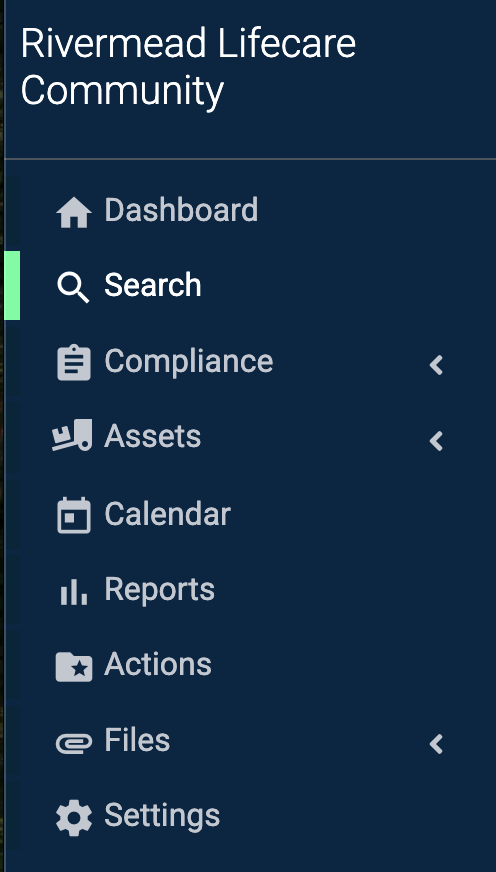
Task: Open the Reports section
Action: tap(160, 589)
